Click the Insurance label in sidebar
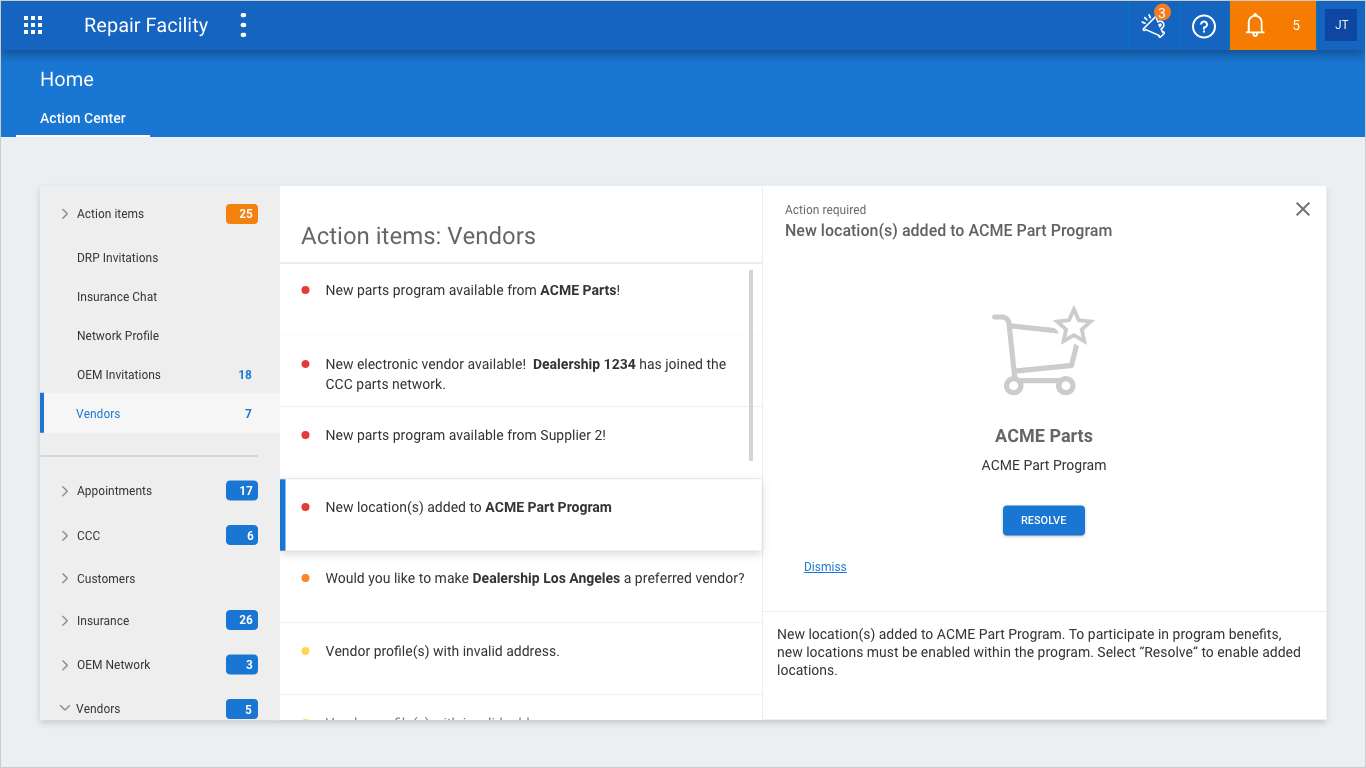1366x768 pixels. point(103,621)
